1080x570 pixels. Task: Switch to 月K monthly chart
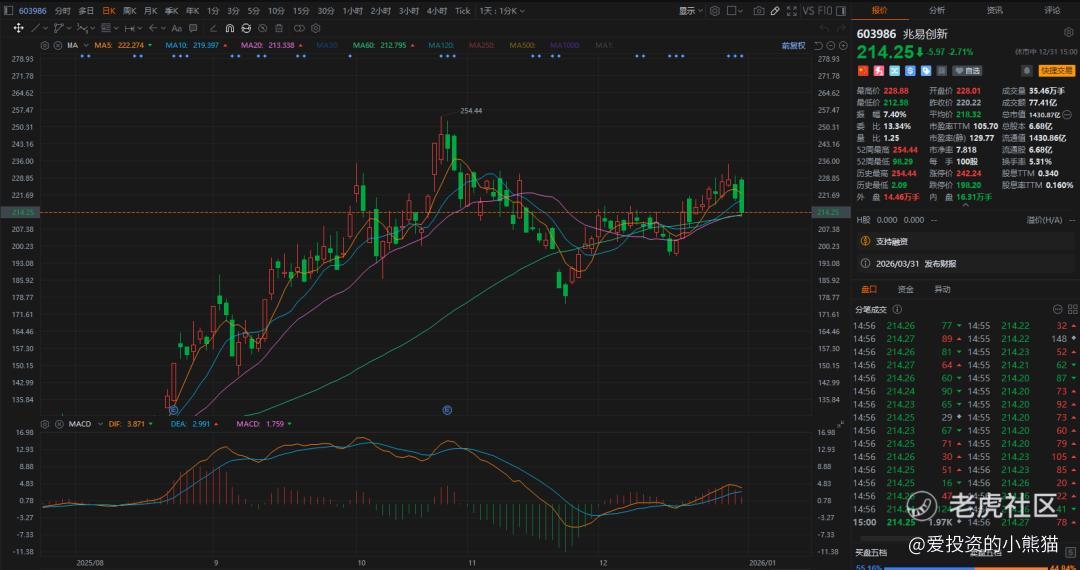point(150,11)
